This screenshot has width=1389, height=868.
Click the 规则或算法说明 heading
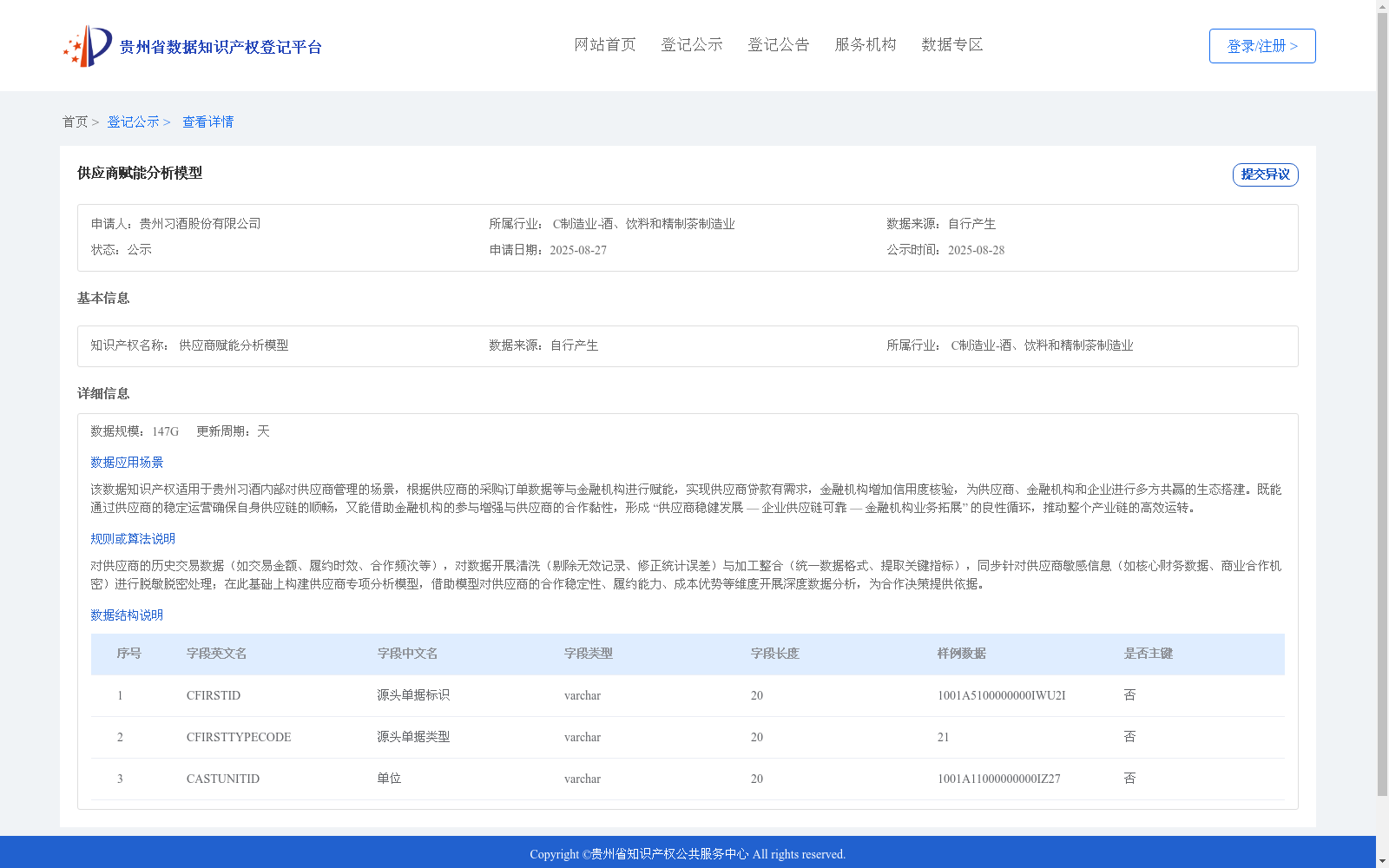133,539
